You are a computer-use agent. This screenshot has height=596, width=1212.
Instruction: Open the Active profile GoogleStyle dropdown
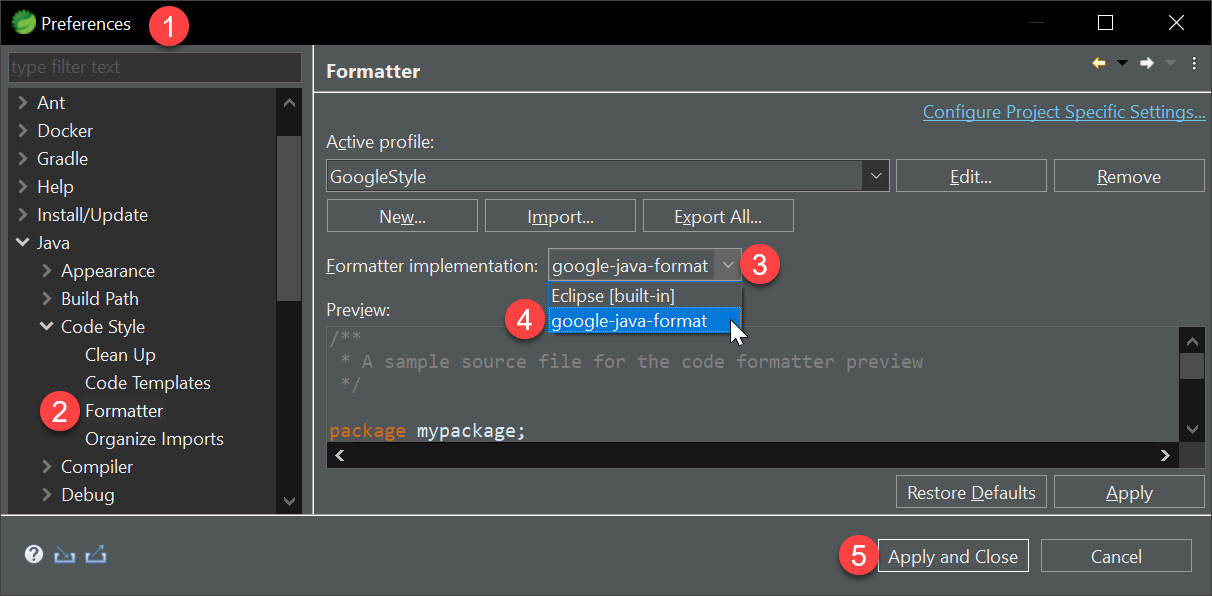tap(607, 176)
